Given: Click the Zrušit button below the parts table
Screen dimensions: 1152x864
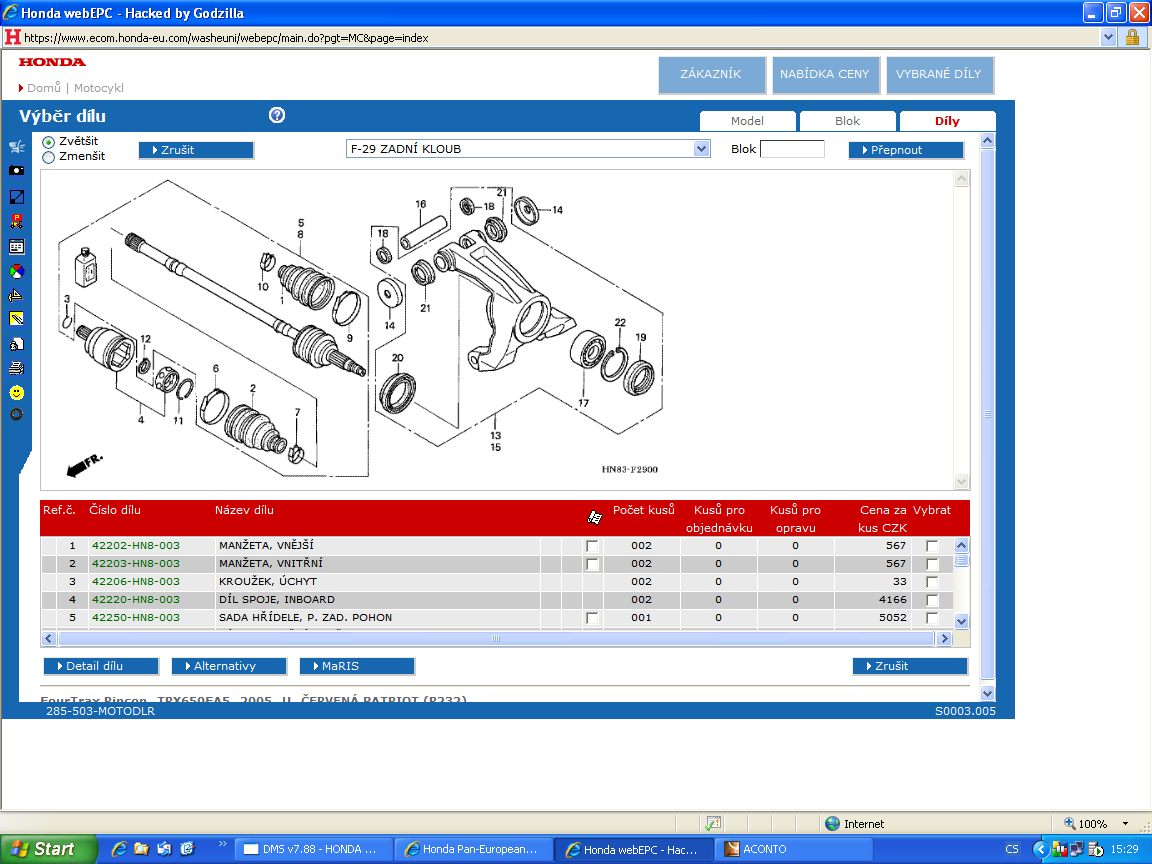Looking at the screenshot, I should coord(910,666).
